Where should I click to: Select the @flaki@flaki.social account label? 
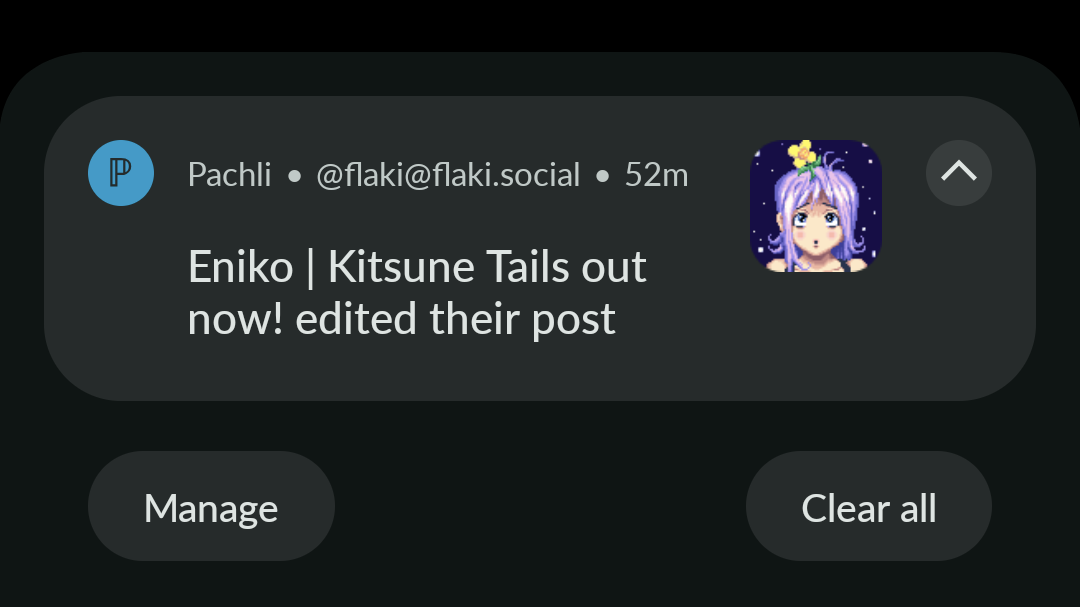(448, 175)
